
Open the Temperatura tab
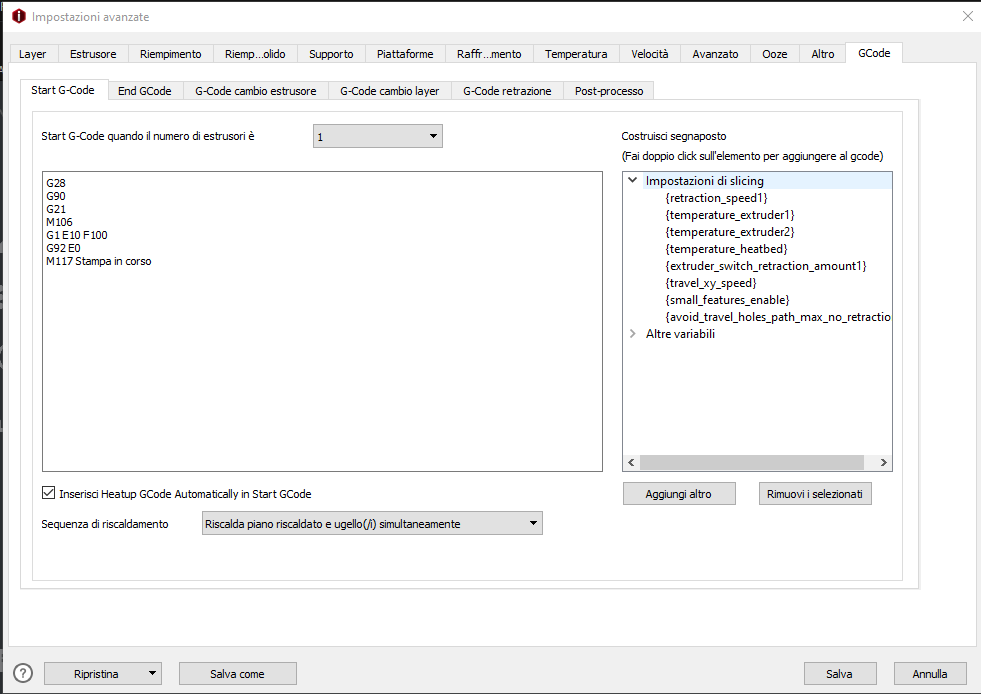pyautogui.click(x=575, y=54)
